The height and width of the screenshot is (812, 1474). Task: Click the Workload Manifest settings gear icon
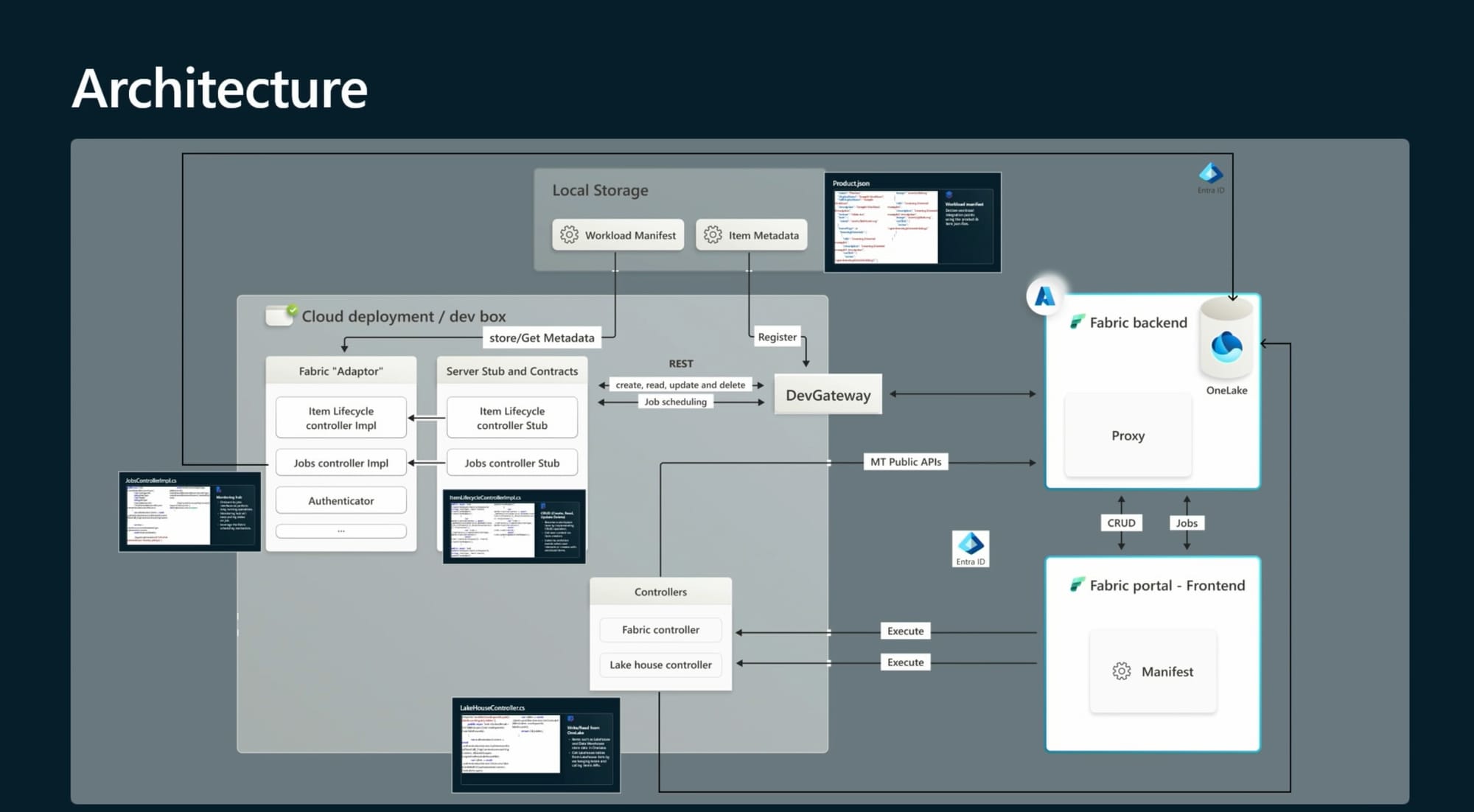(568, 234)
